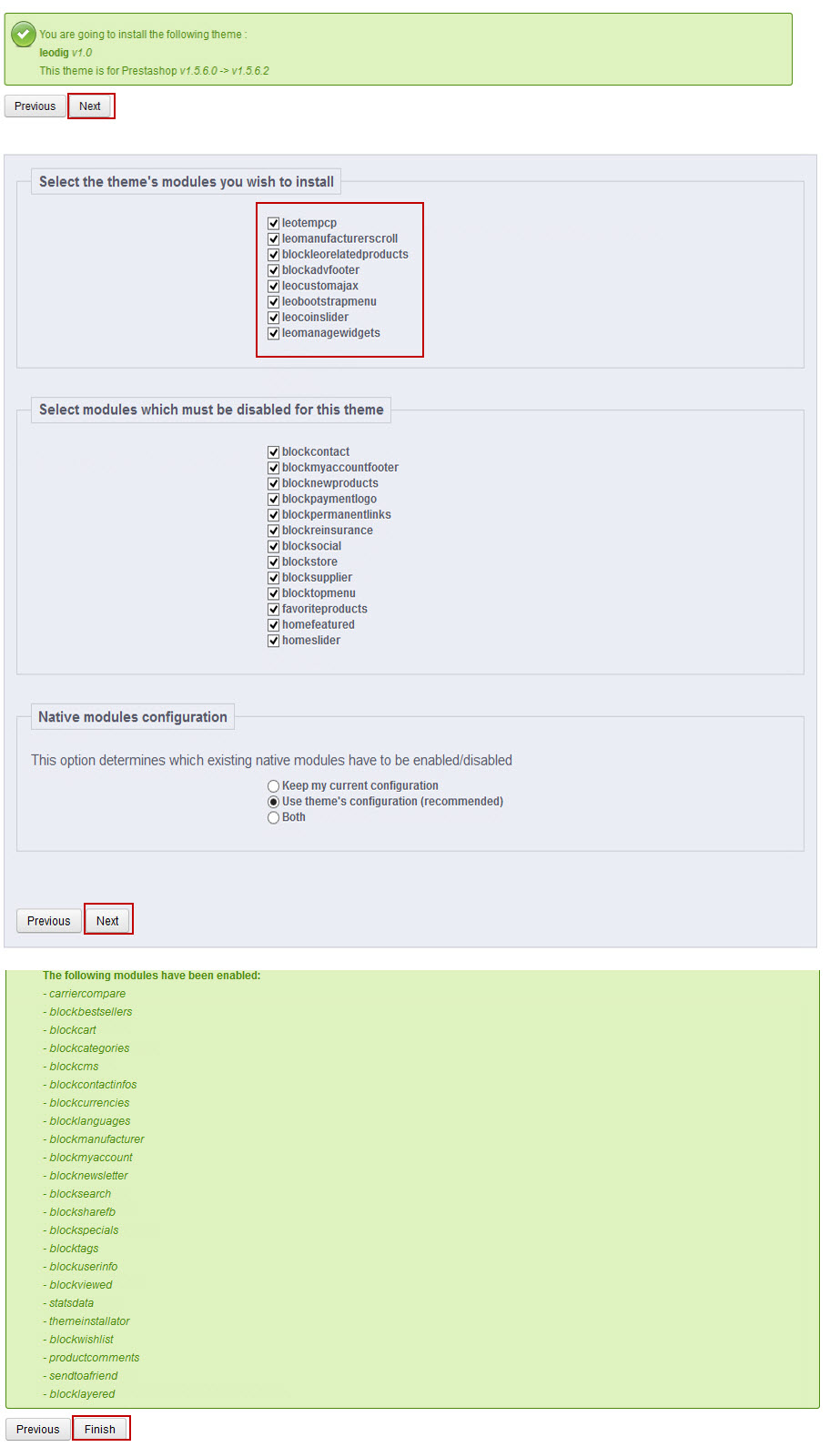Uncheck the homeslider module checkbox

pyautogui.click(x=273, y=641)
